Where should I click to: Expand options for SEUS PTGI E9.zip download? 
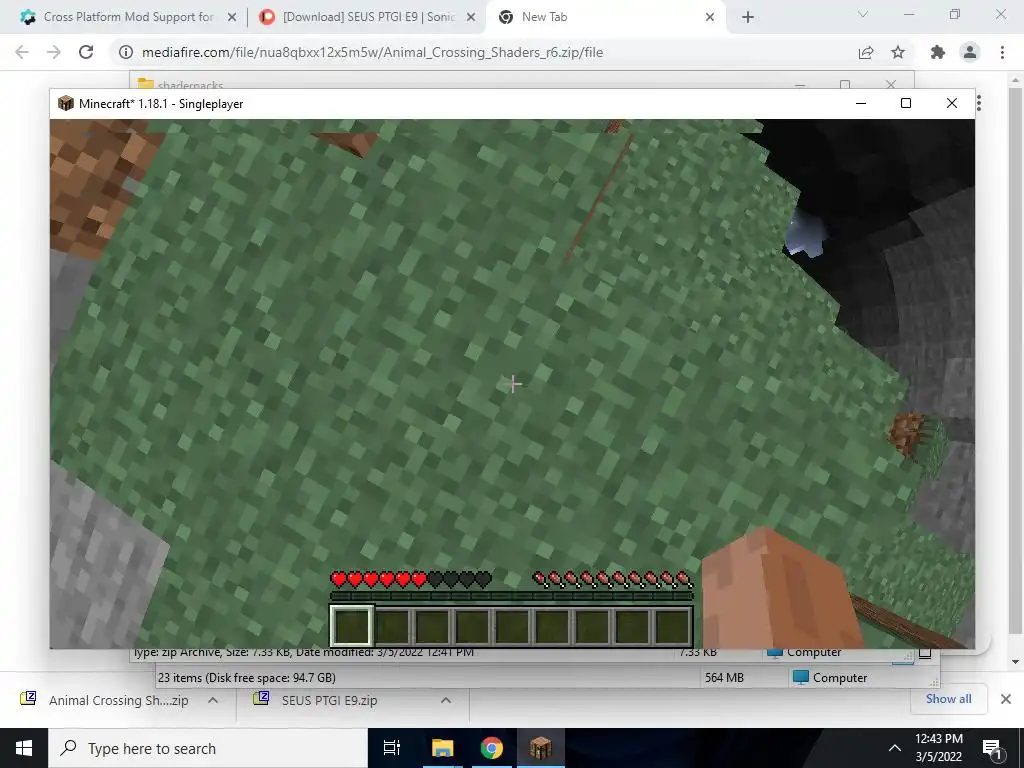click(x=445, y=700)
